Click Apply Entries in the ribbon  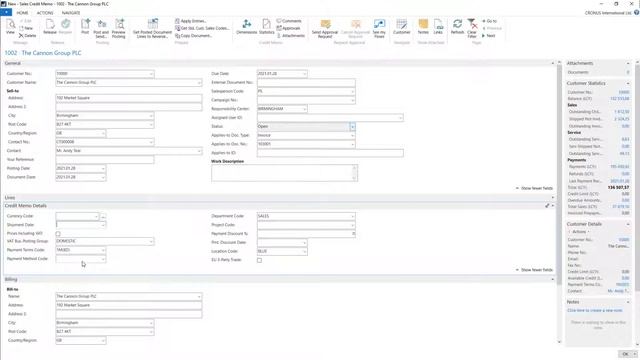click(191, 21)
